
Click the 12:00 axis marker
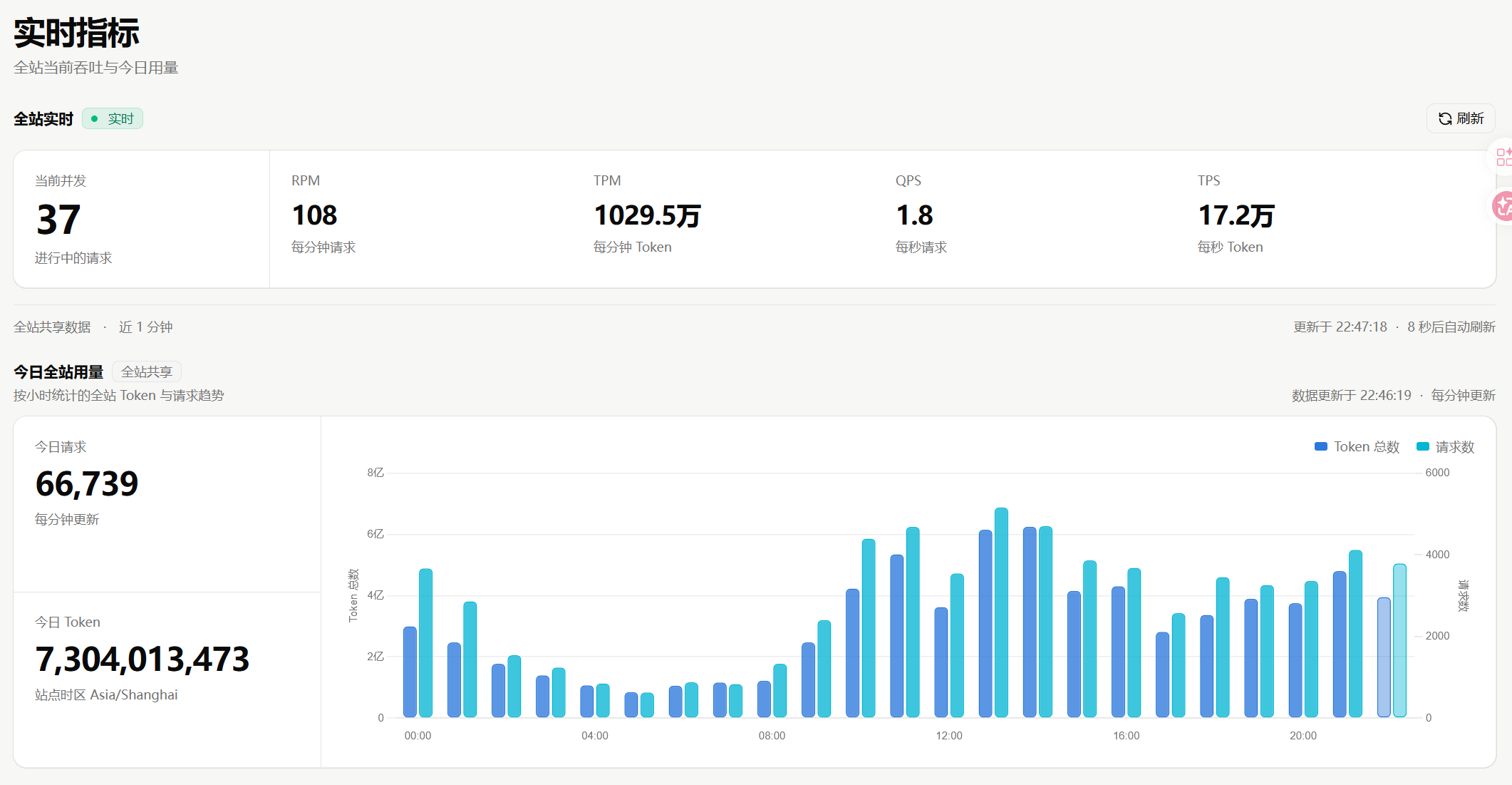(949, 736)
